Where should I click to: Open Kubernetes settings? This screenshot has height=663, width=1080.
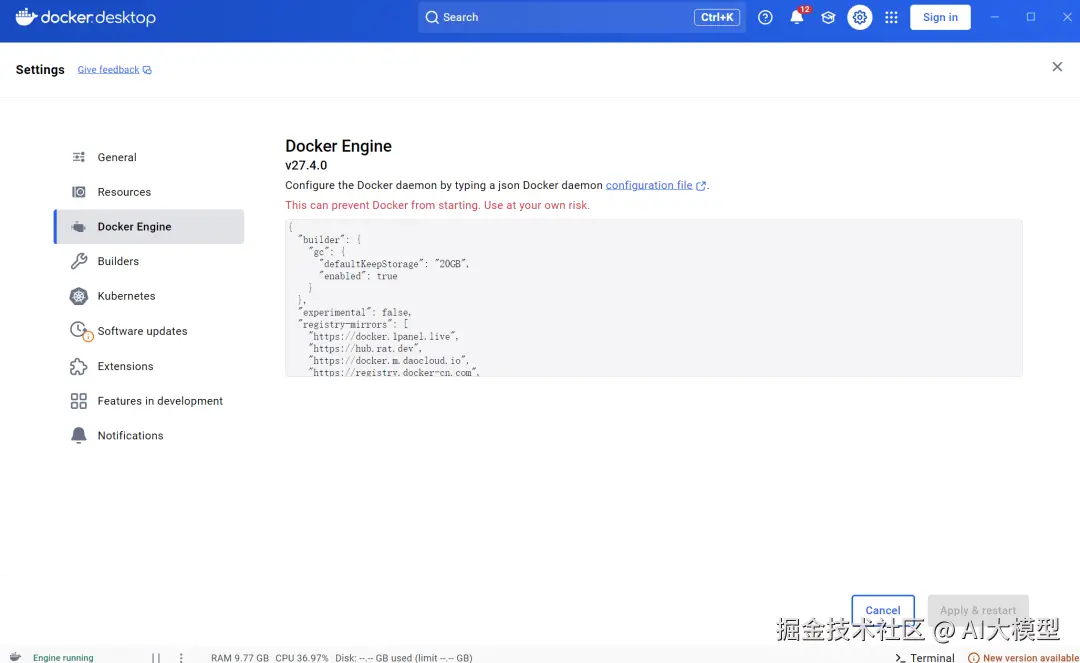click(x=149, y=296)
